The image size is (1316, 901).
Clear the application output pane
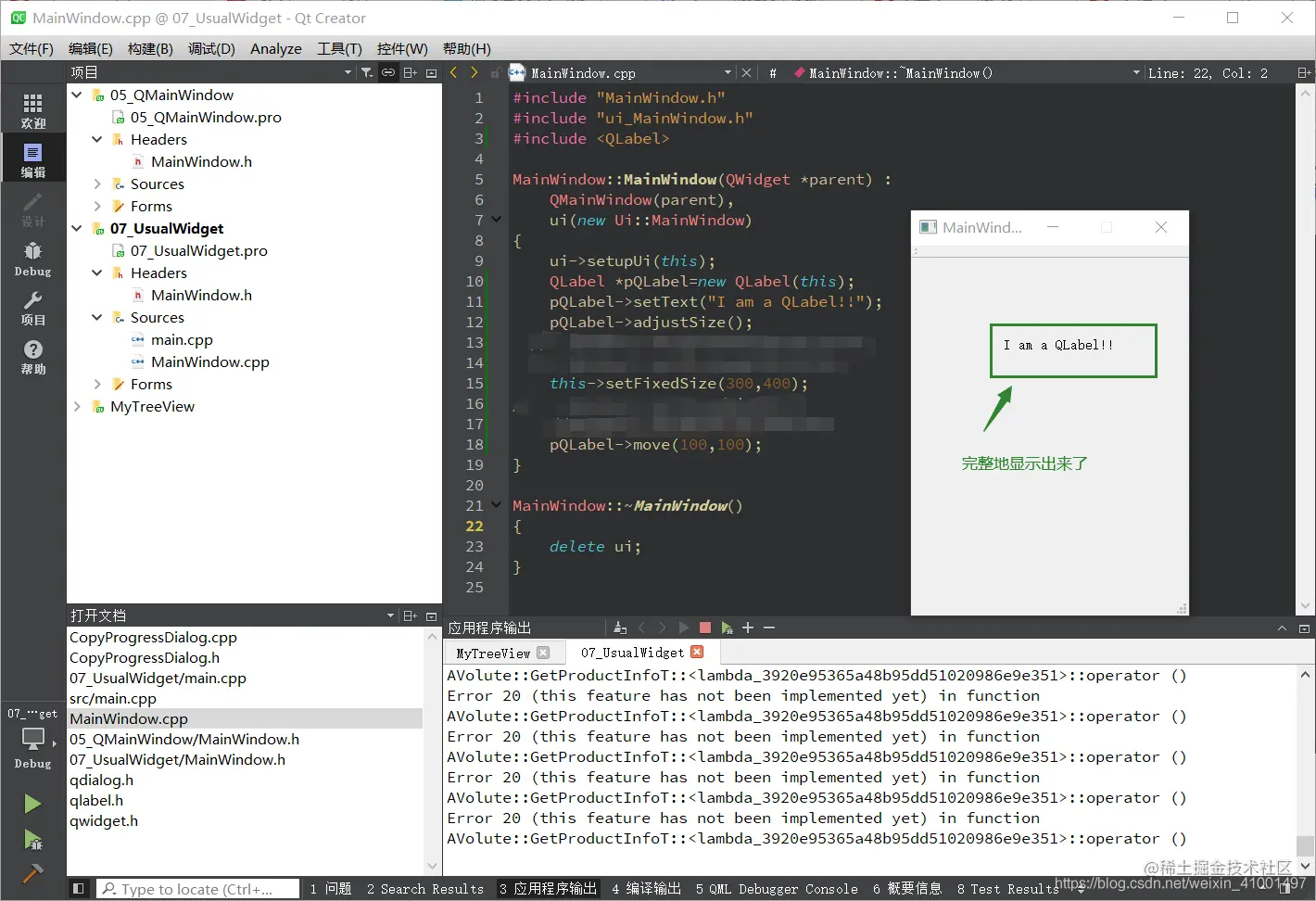pos(620,628)
